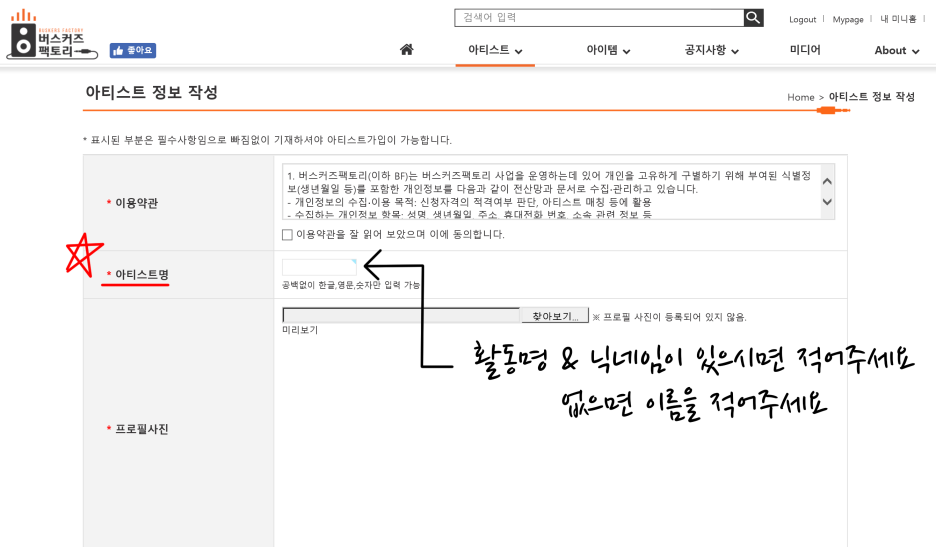Screen dimensions: 936x547
Task: Expand the 아티스트 menu
Action: click(x=495, y=50)
